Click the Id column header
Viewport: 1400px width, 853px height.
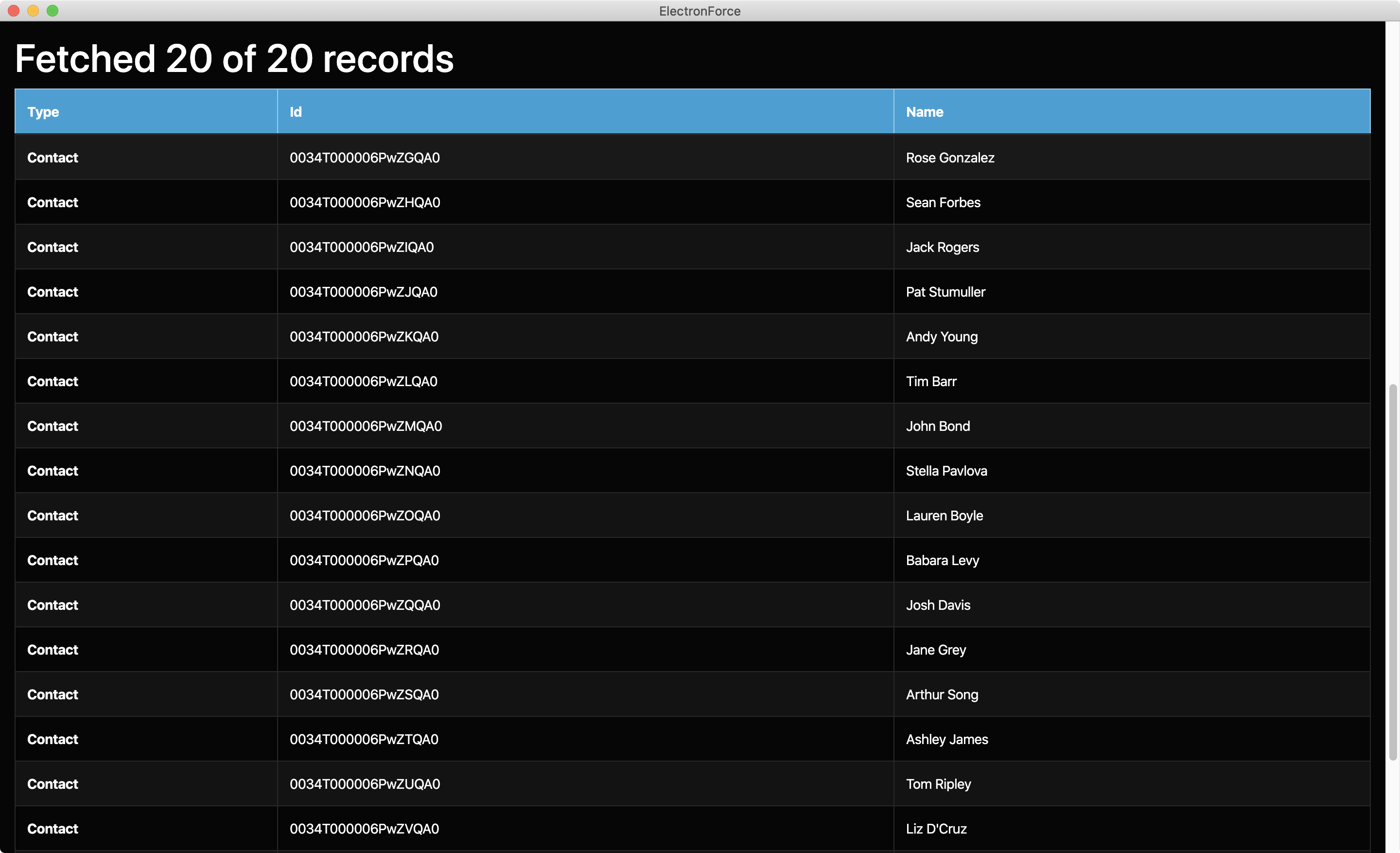coord(296,112)
